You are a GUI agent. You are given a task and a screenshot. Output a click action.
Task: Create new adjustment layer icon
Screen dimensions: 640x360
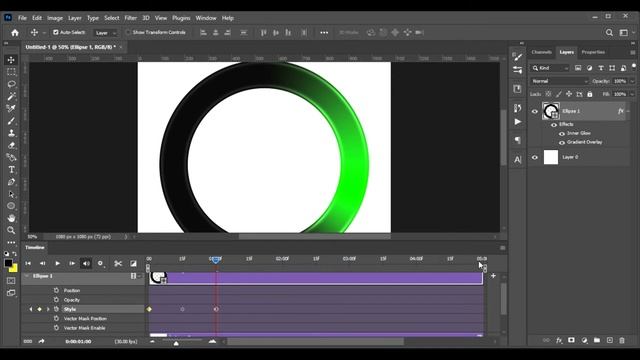click(x=584, y=340)
